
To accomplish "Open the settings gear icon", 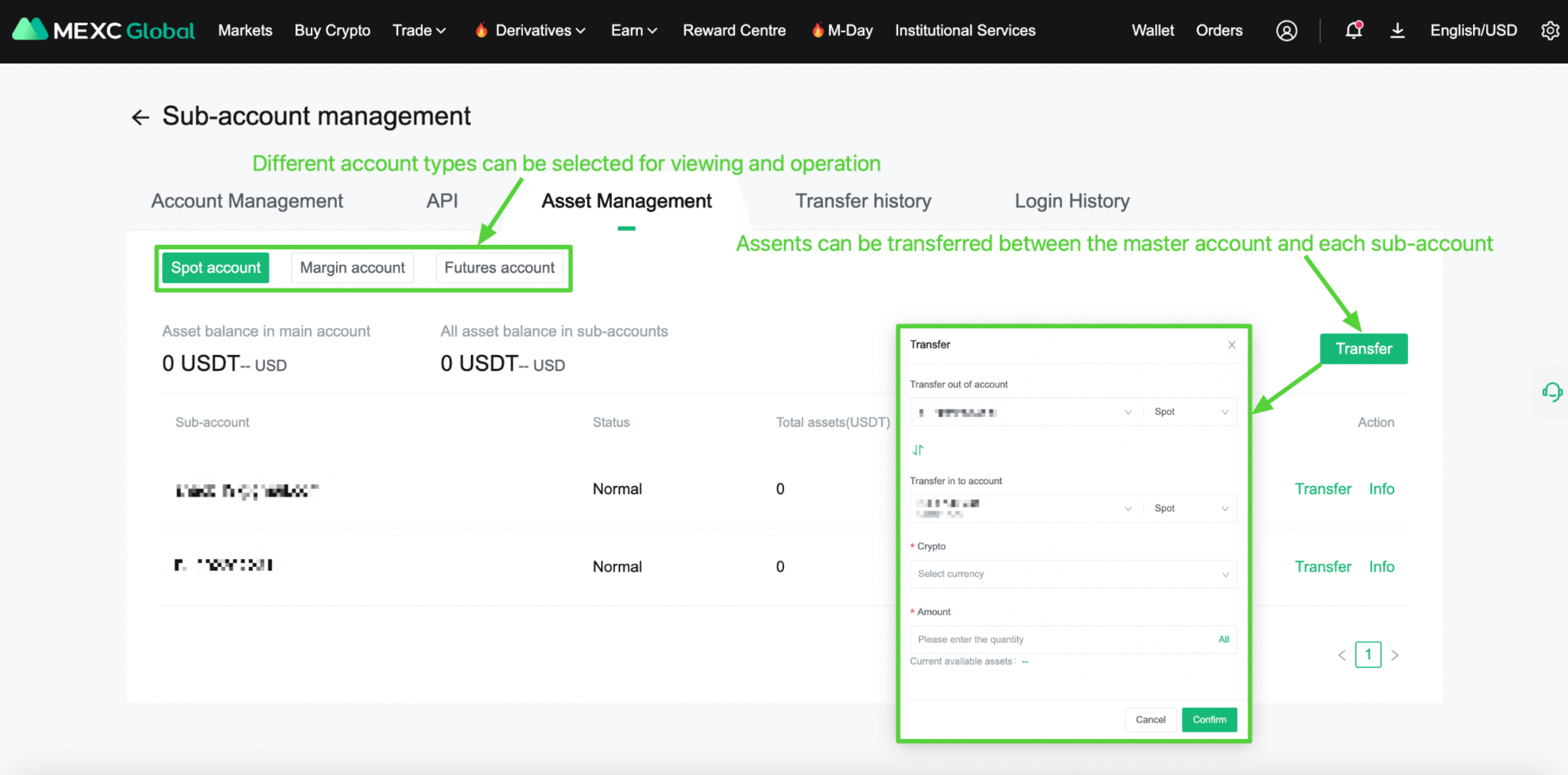I will point(1550,31).
